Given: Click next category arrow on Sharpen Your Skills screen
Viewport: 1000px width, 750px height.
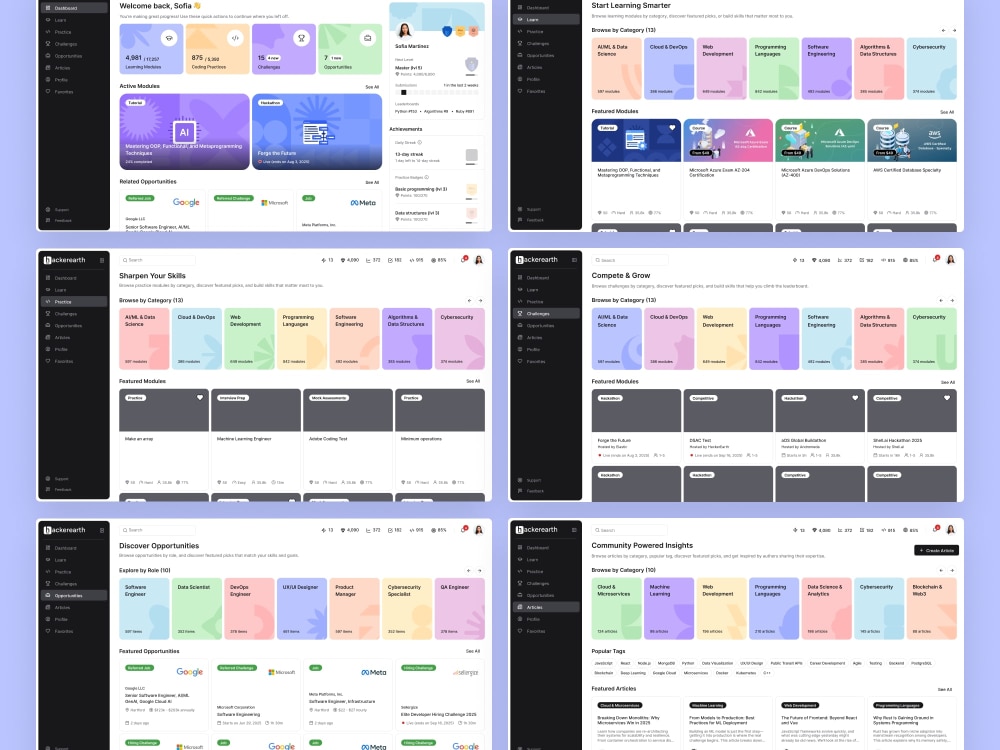Looking at the screenshot, I should 480,300.
